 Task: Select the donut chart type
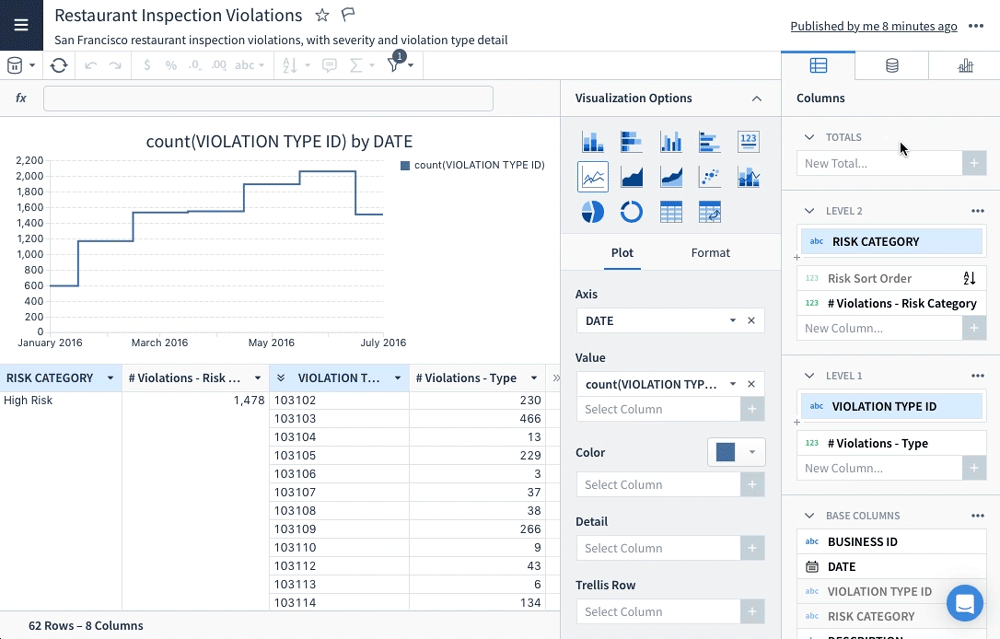631,212
